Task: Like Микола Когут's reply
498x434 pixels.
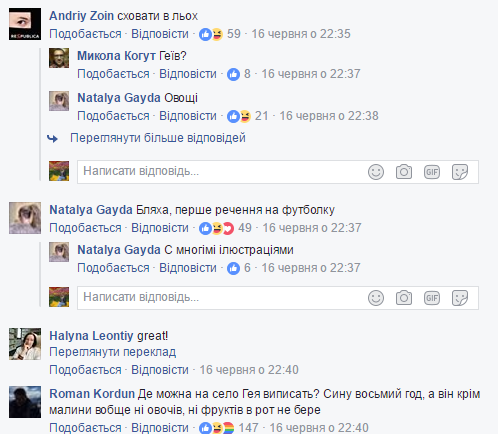Action: (x=113, y=74)
